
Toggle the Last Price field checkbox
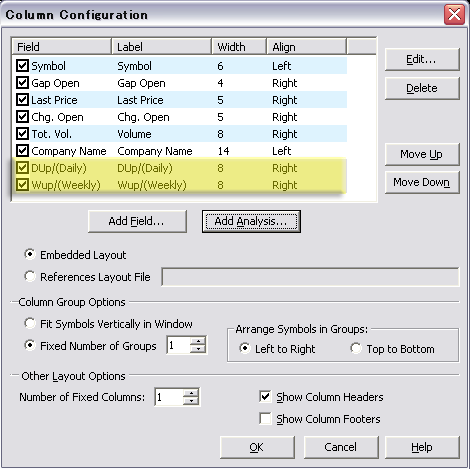(22, 99)
